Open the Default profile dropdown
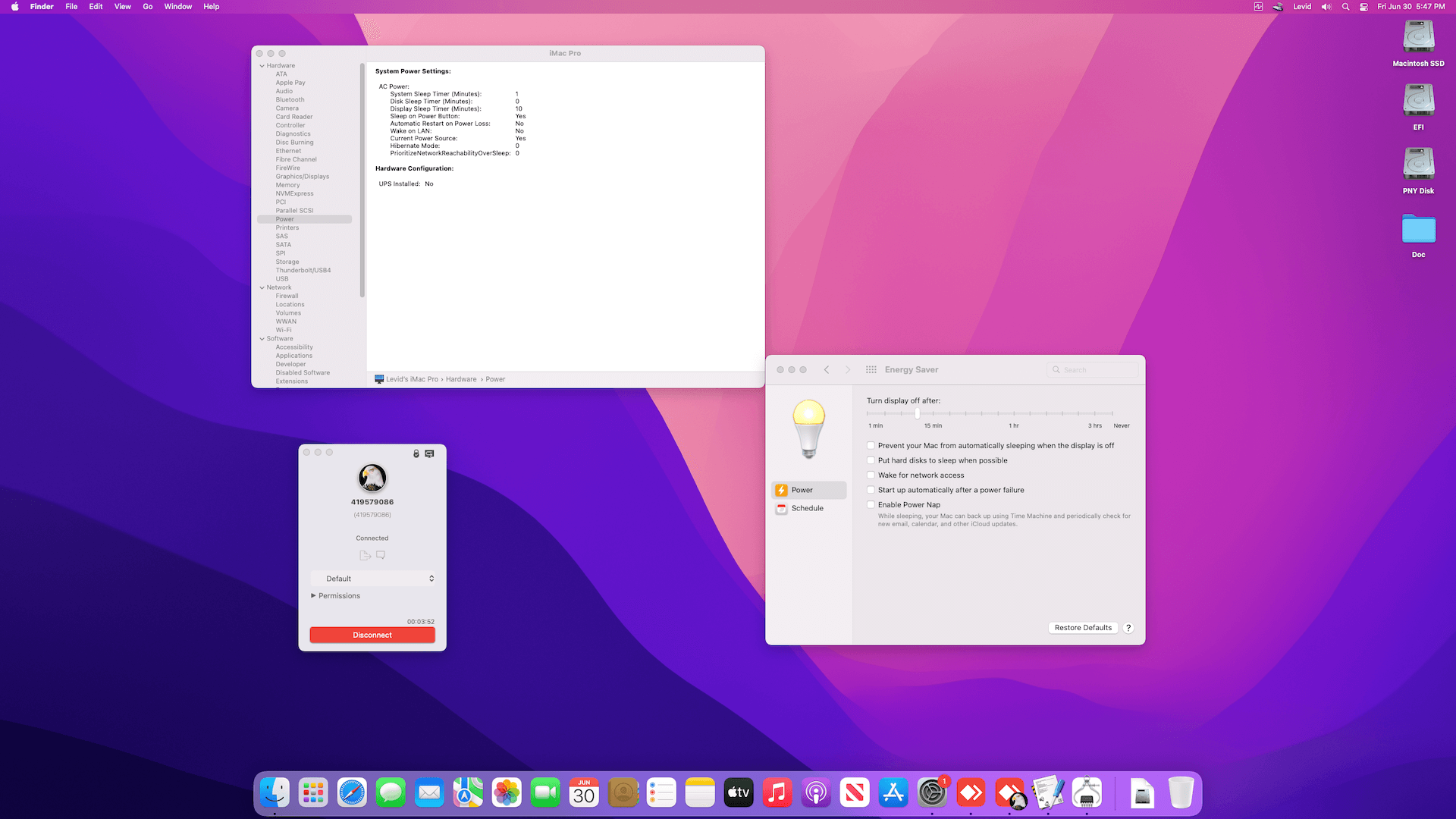 (x=372, y=579)
